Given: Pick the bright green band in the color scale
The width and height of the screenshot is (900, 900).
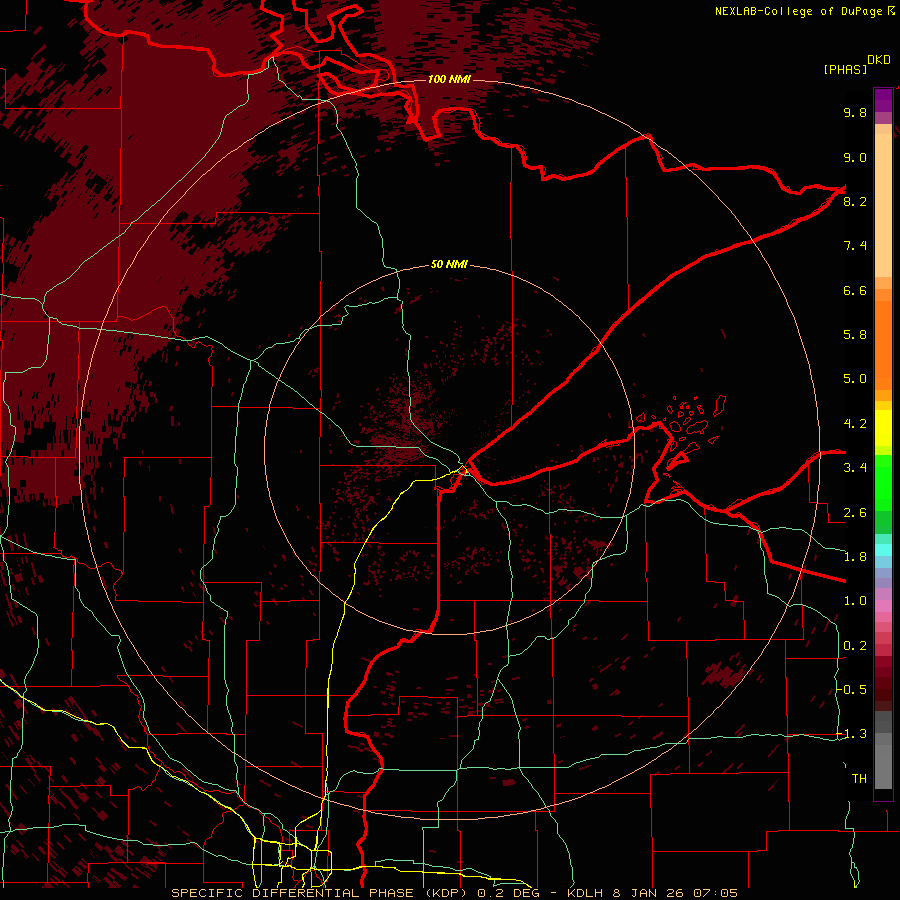Looking at the screenshot, I should (883, 482).
